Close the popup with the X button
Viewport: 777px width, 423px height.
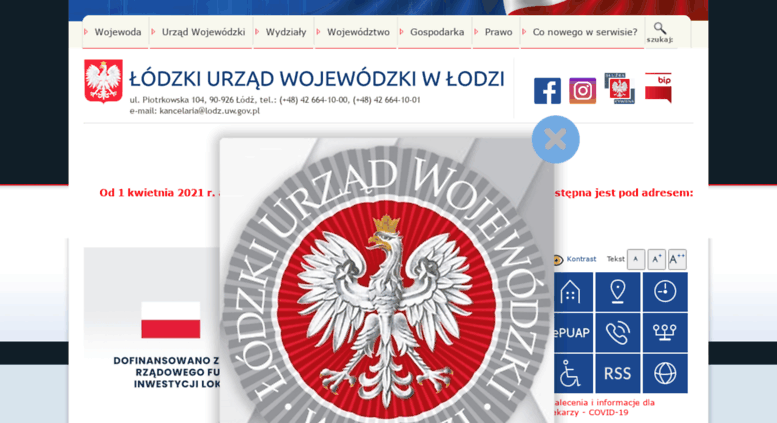555,139
